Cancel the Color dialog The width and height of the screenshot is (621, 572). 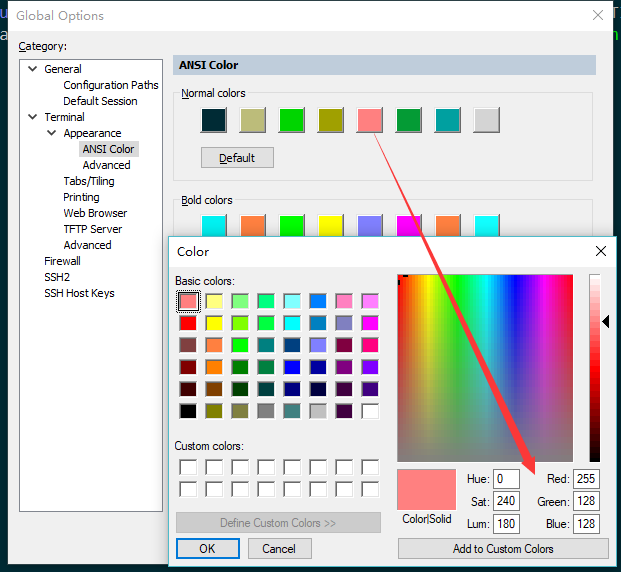tap(279, 549)
